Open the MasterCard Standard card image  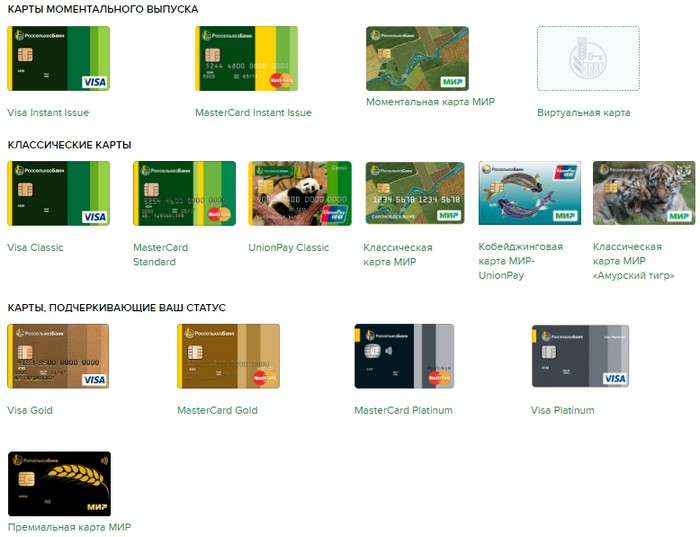click(x=184, y=193)
